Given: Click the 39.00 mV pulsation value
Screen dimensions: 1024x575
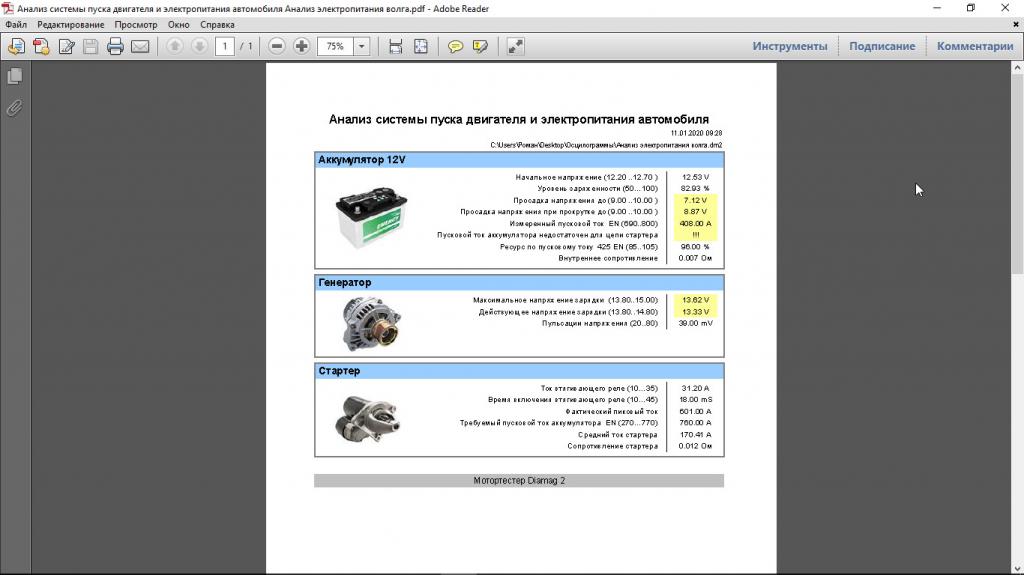Looking at the screenshot, I should click(696, 323).
